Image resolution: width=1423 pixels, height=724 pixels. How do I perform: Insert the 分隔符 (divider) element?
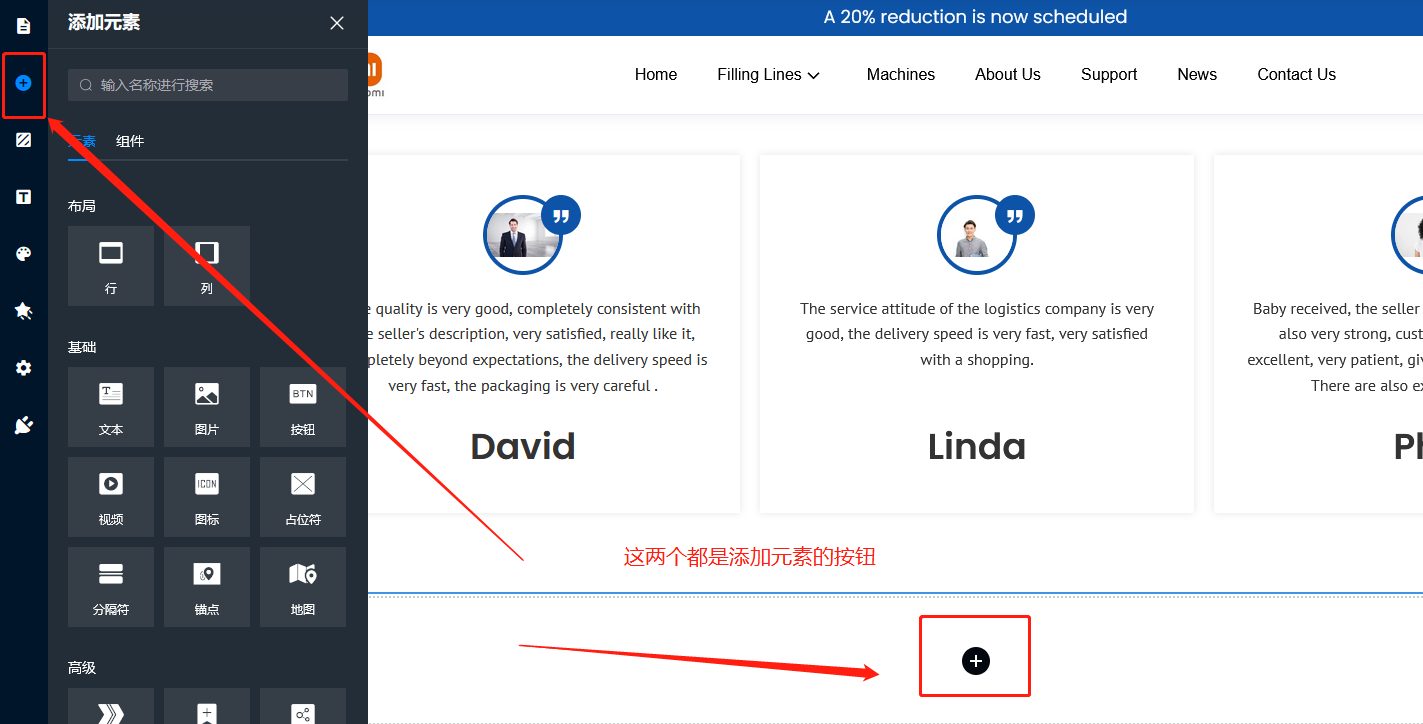[x=111, y=586]
